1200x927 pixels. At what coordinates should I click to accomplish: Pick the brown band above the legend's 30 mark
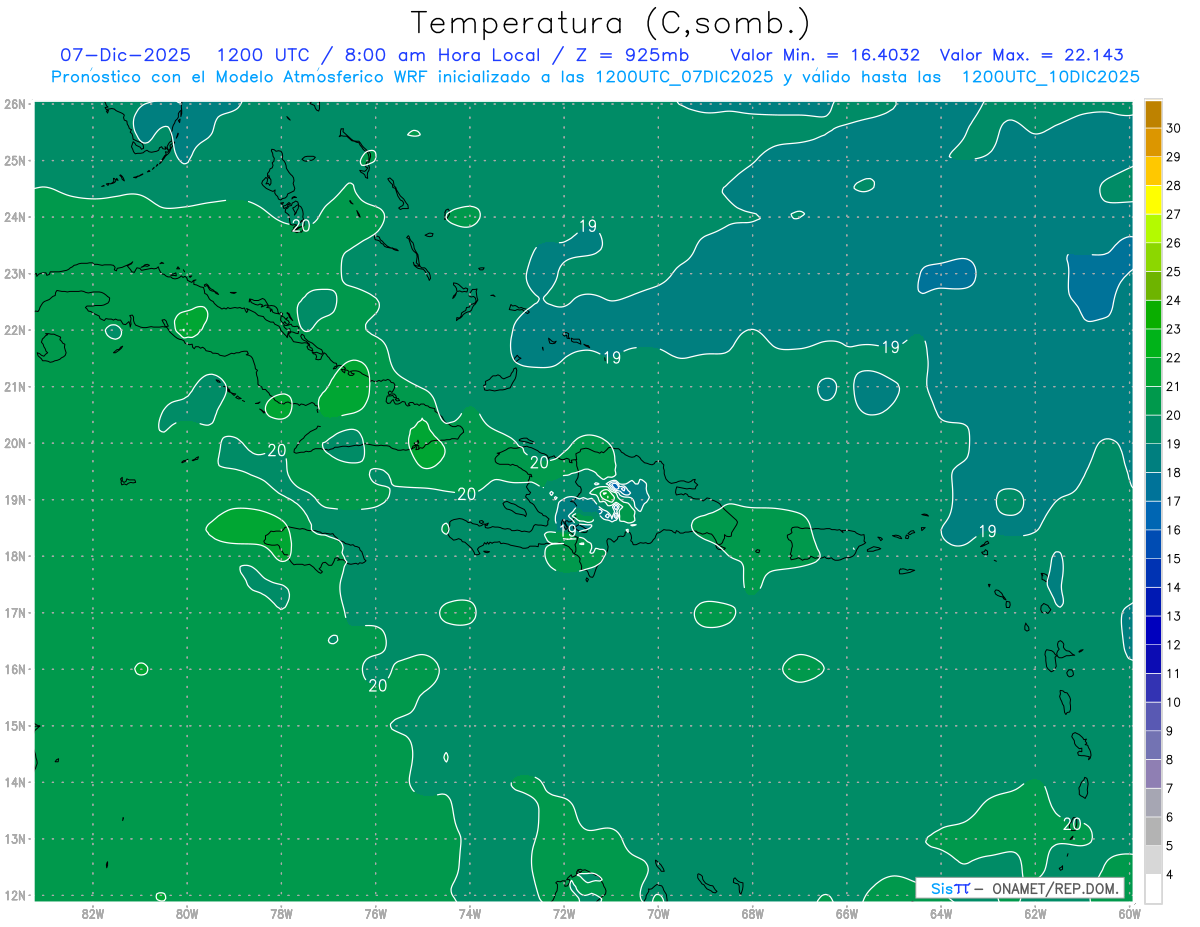pyautogui.click(x=1153, y=114)
